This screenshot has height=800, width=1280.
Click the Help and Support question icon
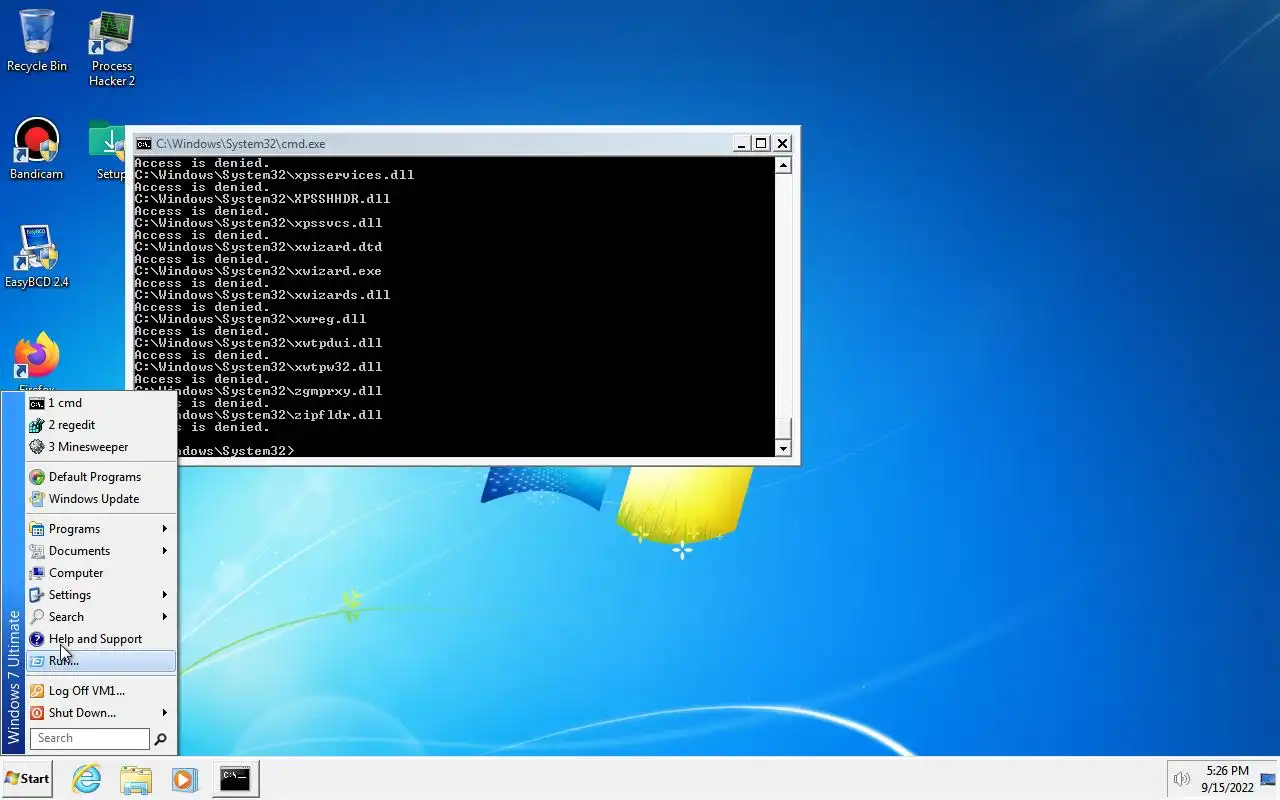pos(37,639)
